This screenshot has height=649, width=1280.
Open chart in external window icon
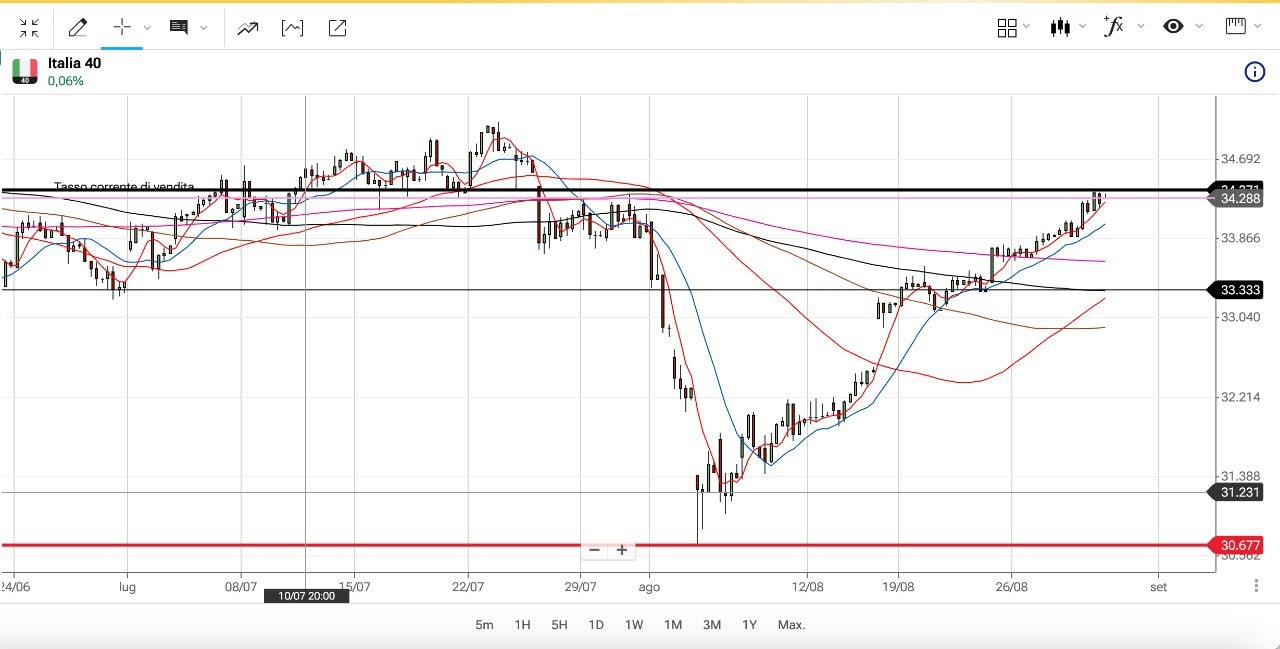tap(337, 28)
